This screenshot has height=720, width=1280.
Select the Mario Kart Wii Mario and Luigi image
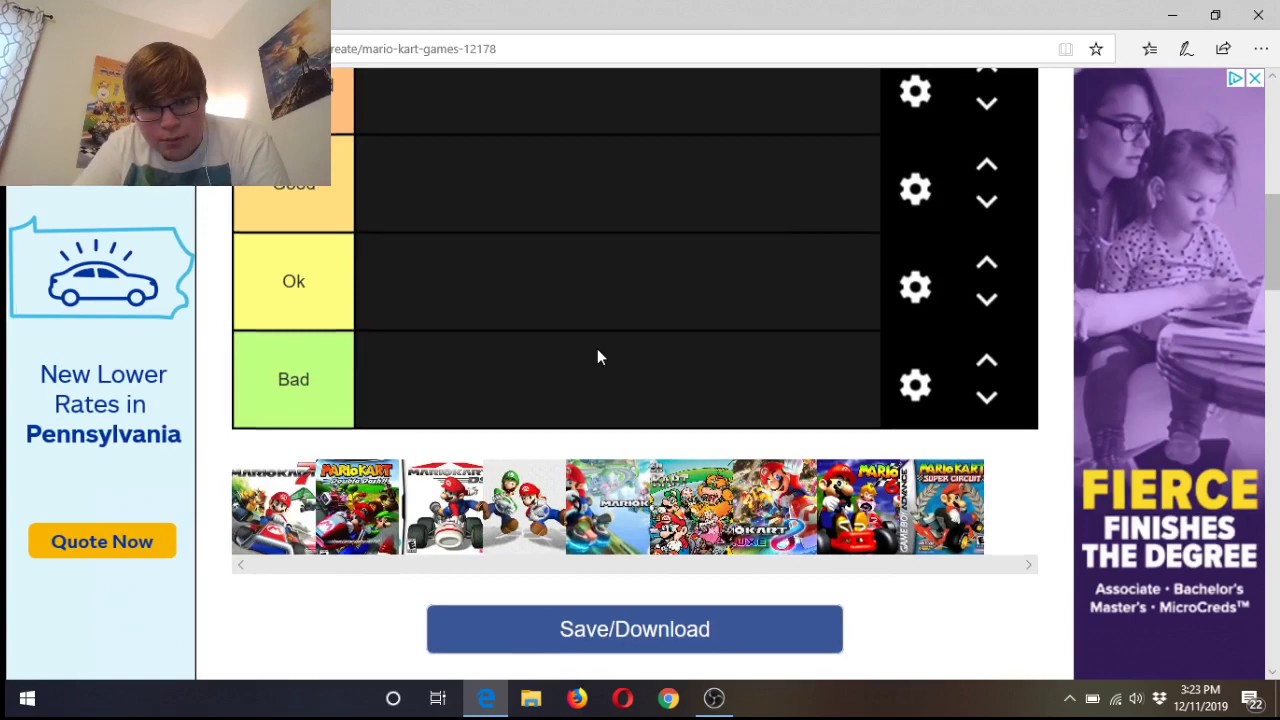coord(524,507)
